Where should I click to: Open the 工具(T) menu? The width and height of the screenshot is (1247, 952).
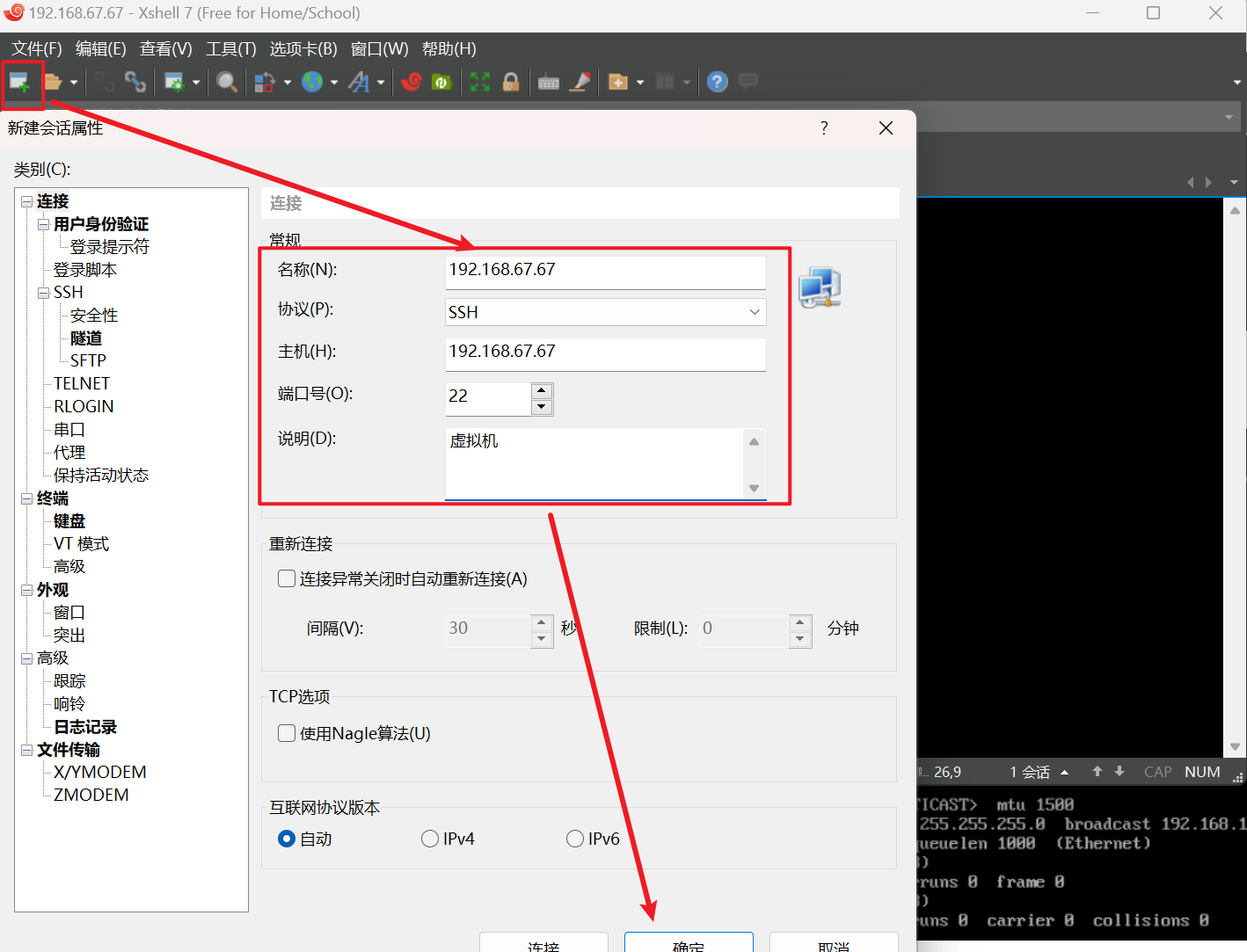(230, 48)
